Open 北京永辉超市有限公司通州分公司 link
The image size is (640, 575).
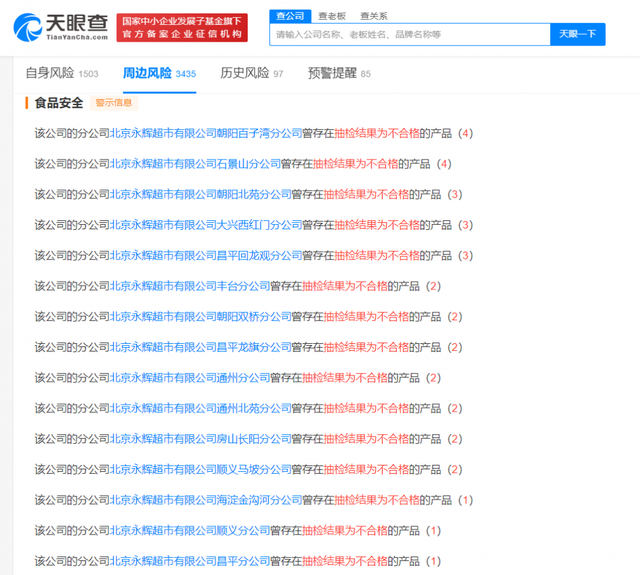(190, 378)
